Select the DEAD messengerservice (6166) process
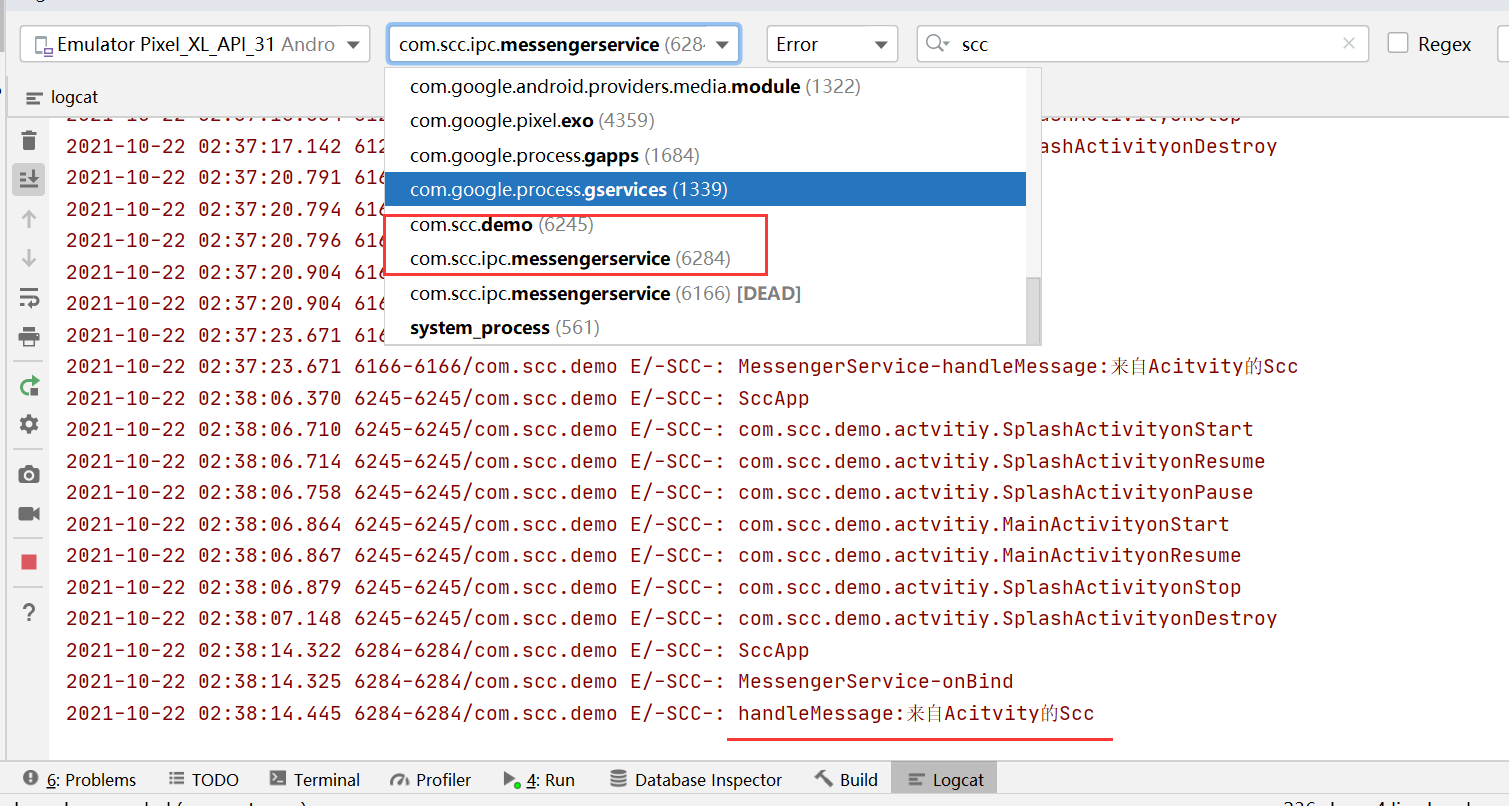This screenshot has width=1509, height=806. pos(705,293)
